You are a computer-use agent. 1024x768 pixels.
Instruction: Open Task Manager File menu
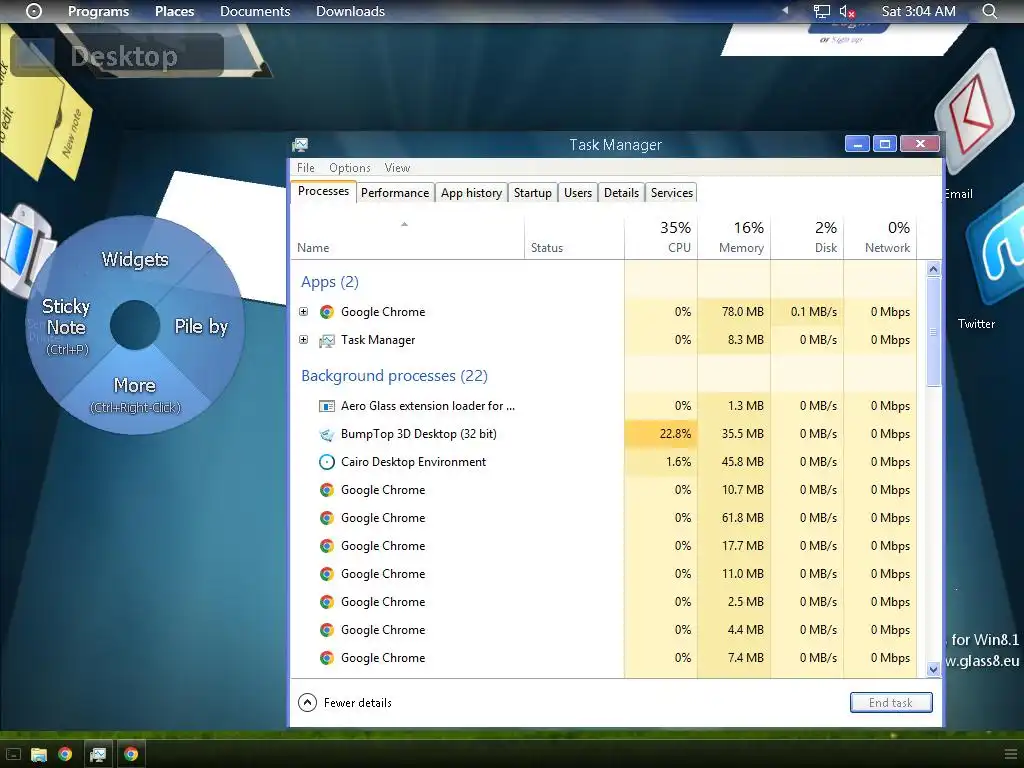tap(306, 168)
